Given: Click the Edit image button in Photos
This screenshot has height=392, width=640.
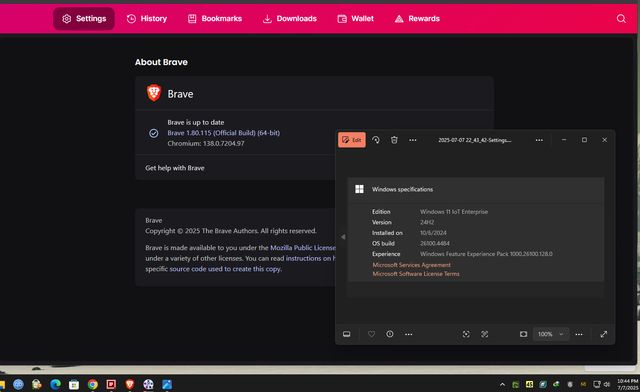Looking at the screenshot, I should coord(351,140).
